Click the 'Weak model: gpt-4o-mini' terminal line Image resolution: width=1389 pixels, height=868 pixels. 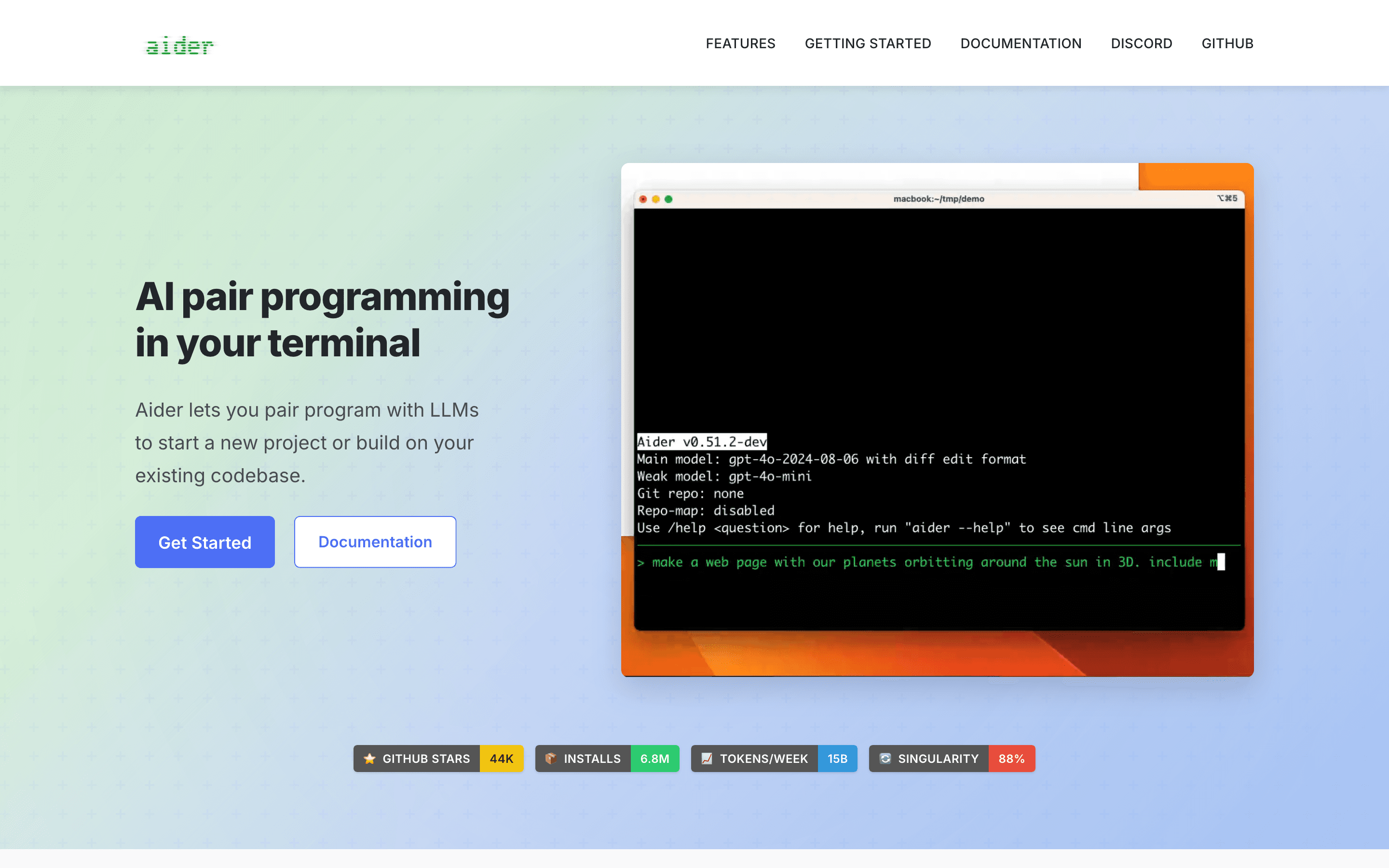(724, 476)
